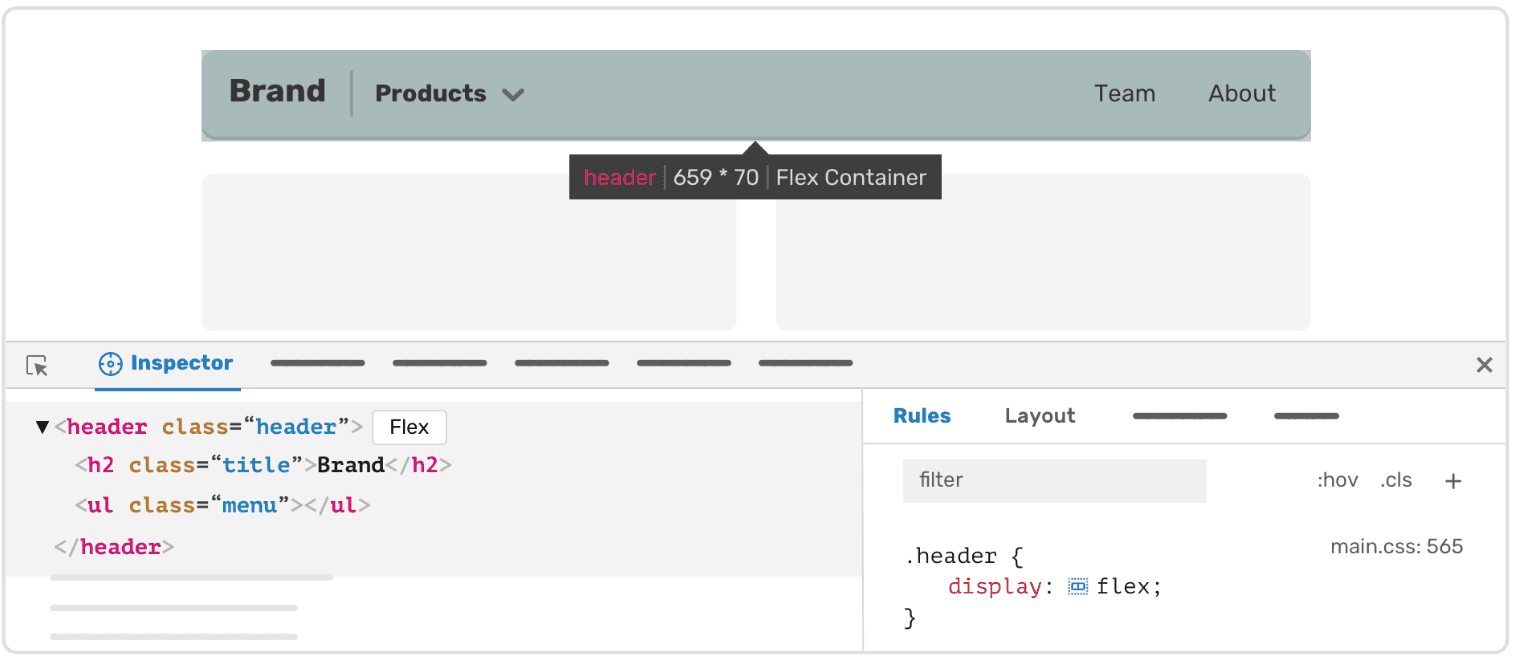1516x662 pixels.
Task: Select the Rules tab
Action: [921, 416]
